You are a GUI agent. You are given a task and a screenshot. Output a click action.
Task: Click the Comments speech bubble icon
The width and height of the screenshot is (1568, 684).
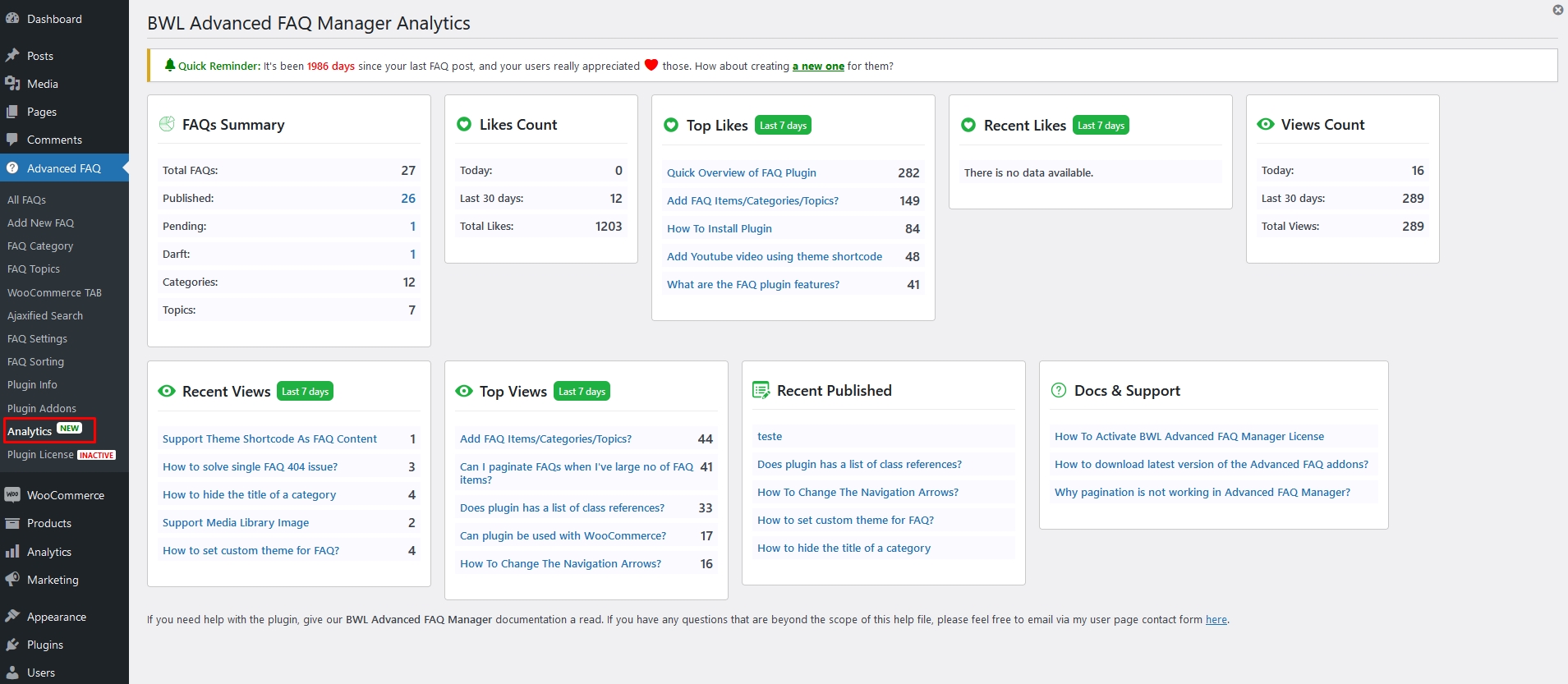click(x=12, y=140)
